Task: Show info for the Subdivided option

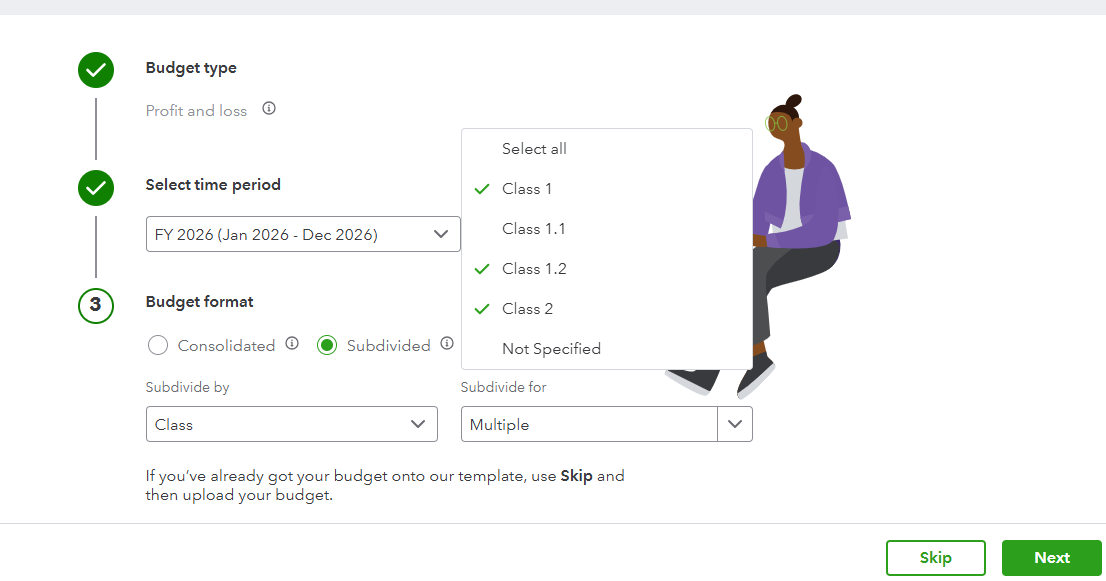Action: click(x=447, y=344)
